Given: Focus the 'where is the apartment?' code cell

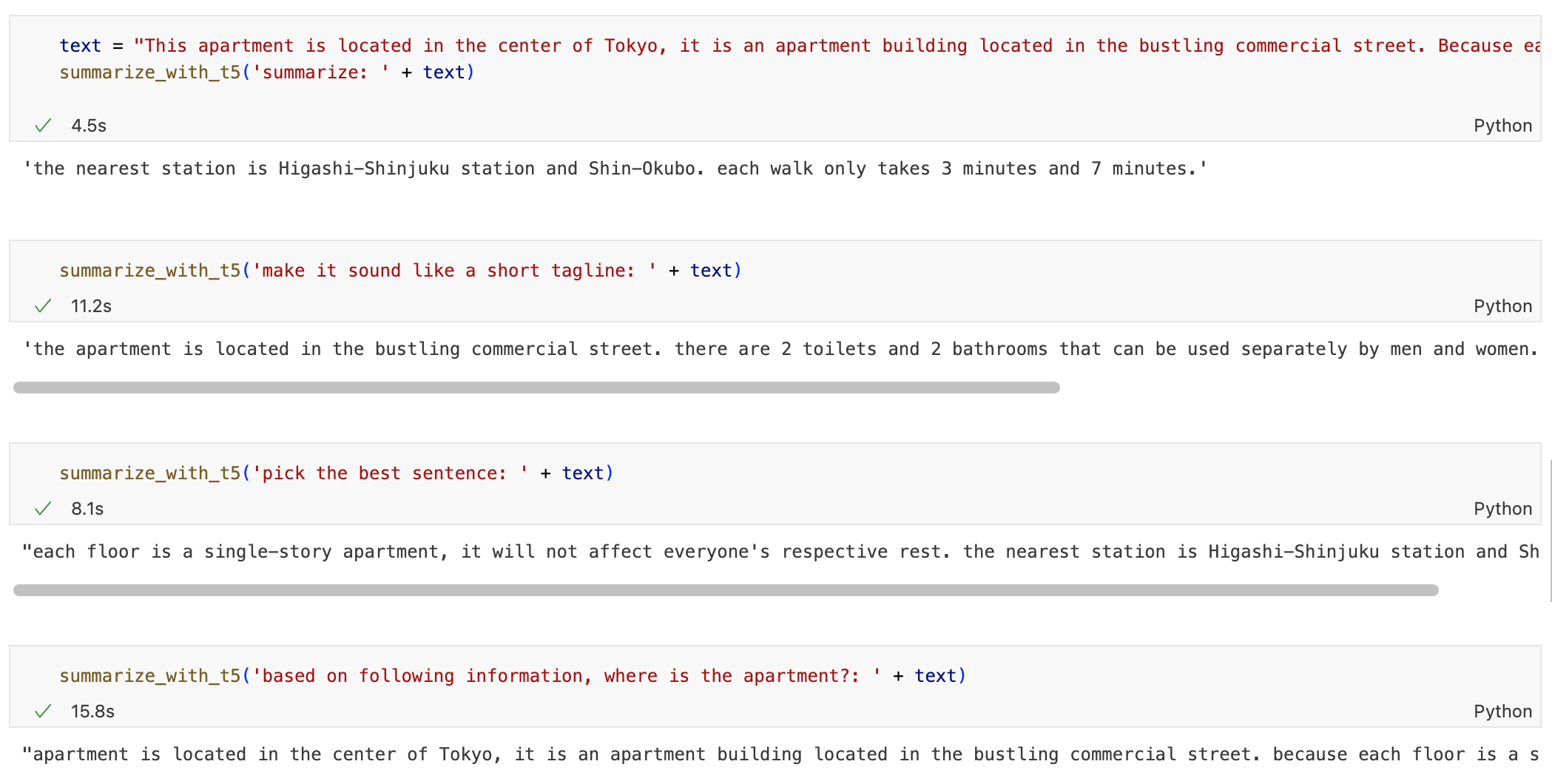Looking at the screenshot, I should pos(512,676).
